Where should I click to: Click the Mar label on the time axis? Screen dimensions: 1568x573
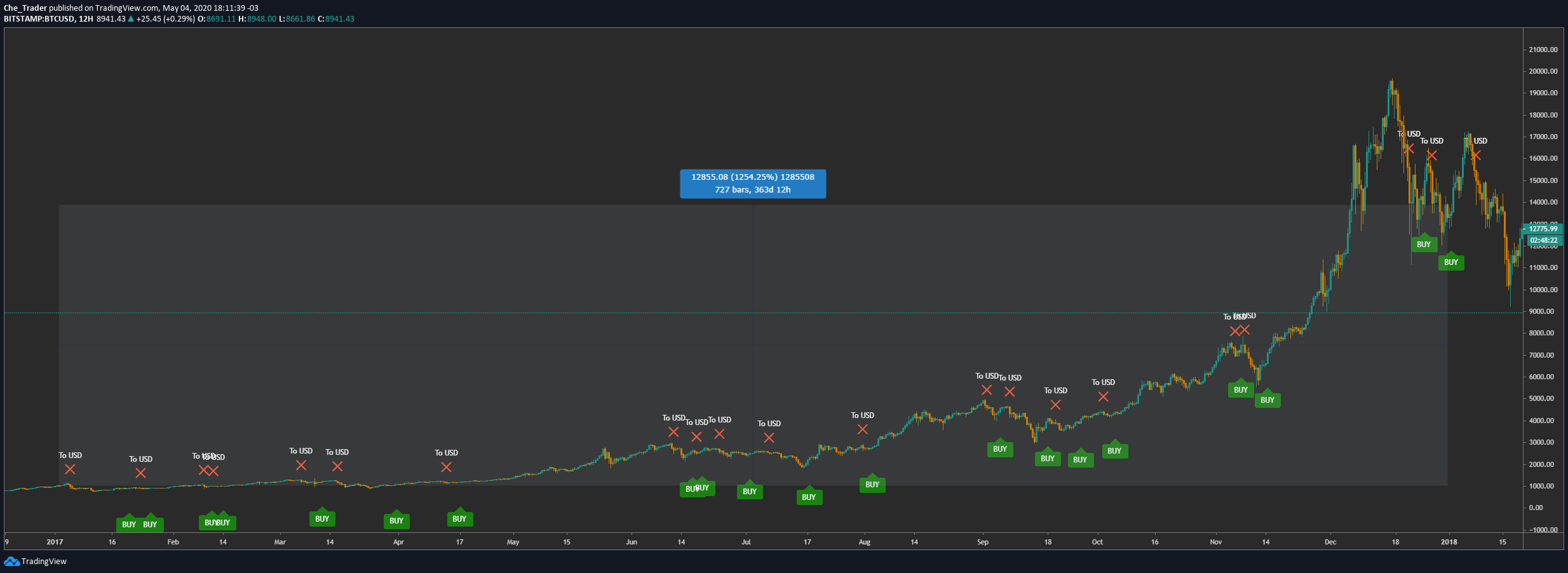click(280, 542)
